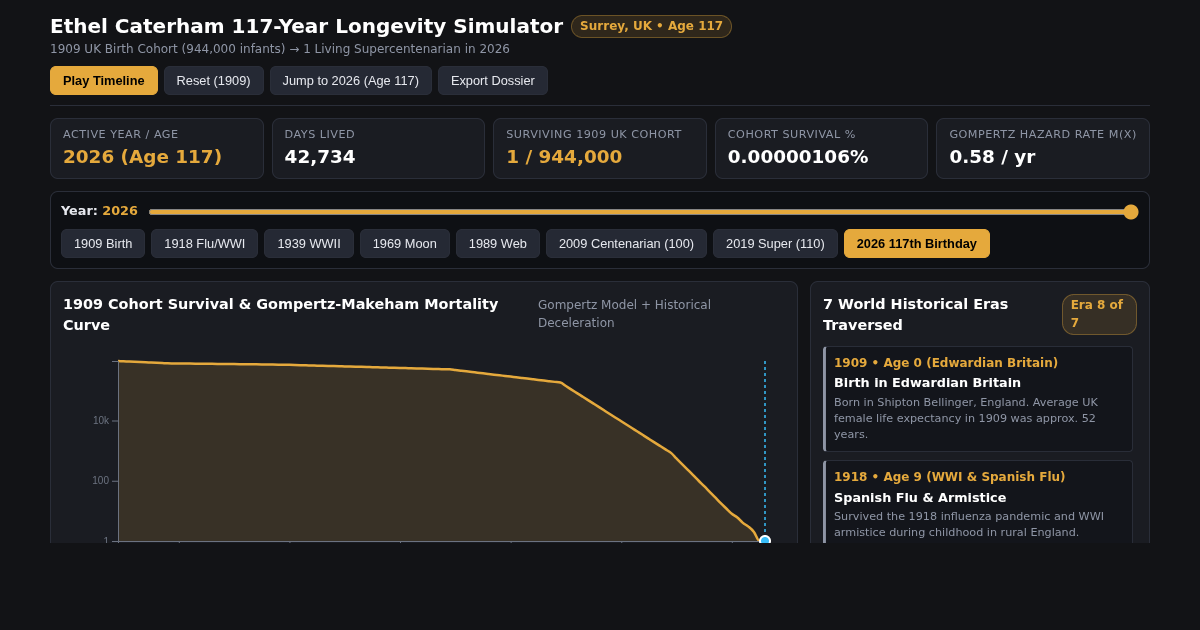This screenshot has height=630, width=1200.
Task: Click the 1909 Cohort Survival chart title
Action: (281, 314)
